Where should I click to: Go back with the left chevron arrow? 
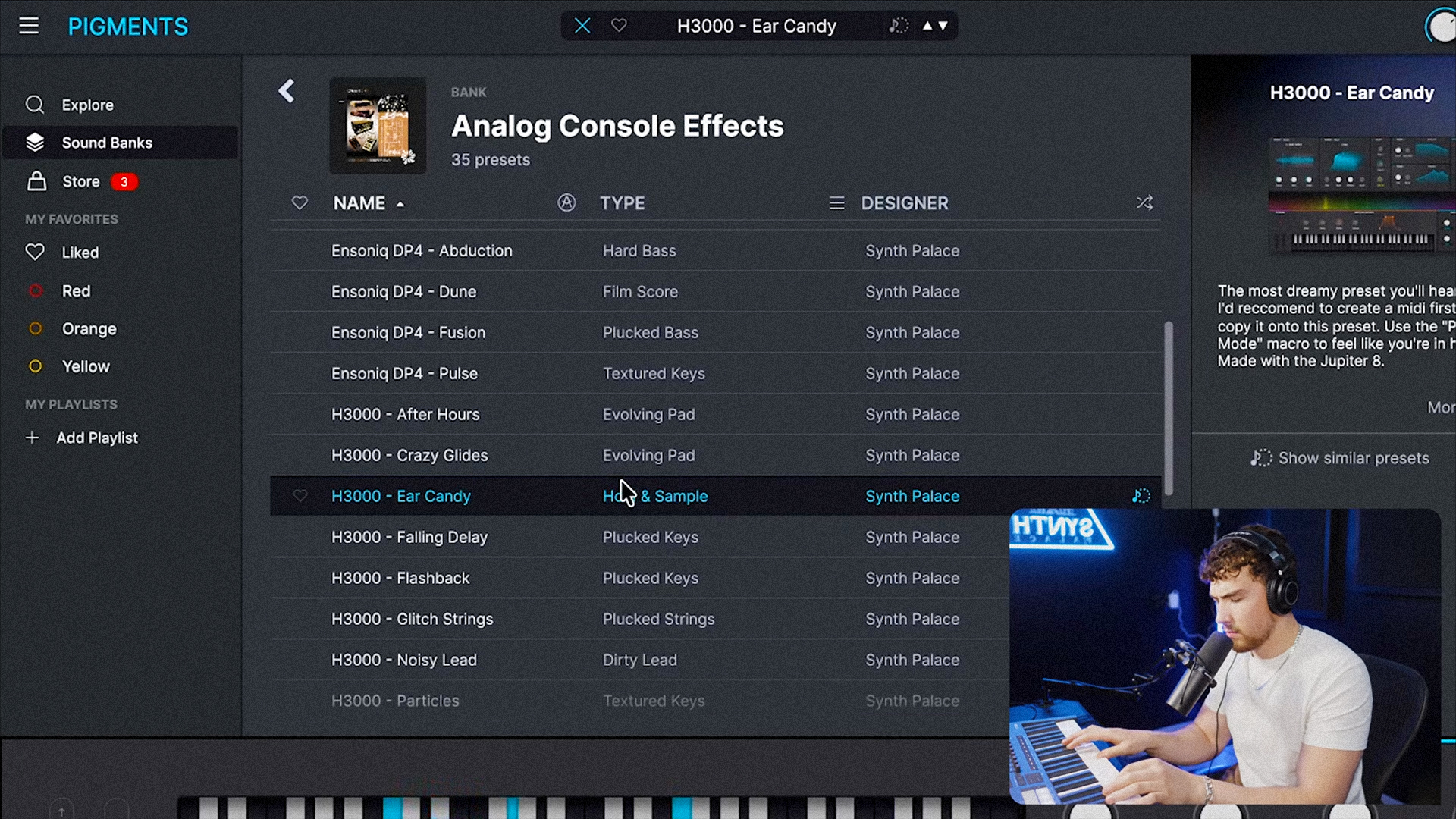point(286,91)
